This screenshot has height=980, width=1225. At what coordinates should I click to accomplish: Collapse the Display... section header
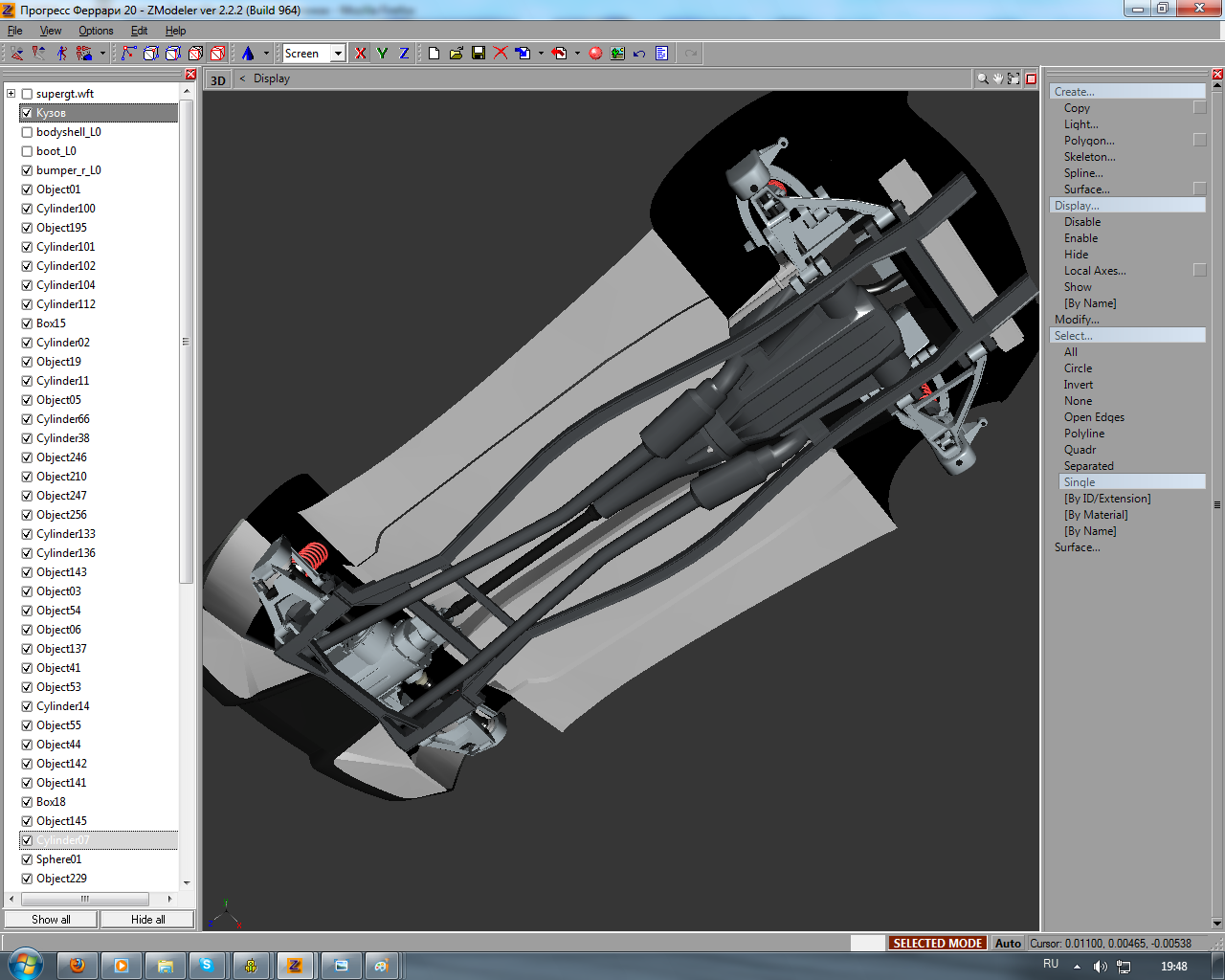[x=1127, y=205]
